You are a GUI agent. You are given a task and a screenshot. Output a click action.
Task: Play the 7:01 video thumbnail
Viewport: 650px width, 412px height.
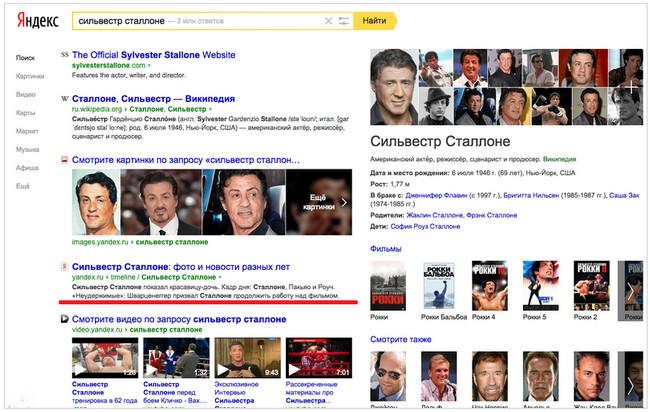319,358
